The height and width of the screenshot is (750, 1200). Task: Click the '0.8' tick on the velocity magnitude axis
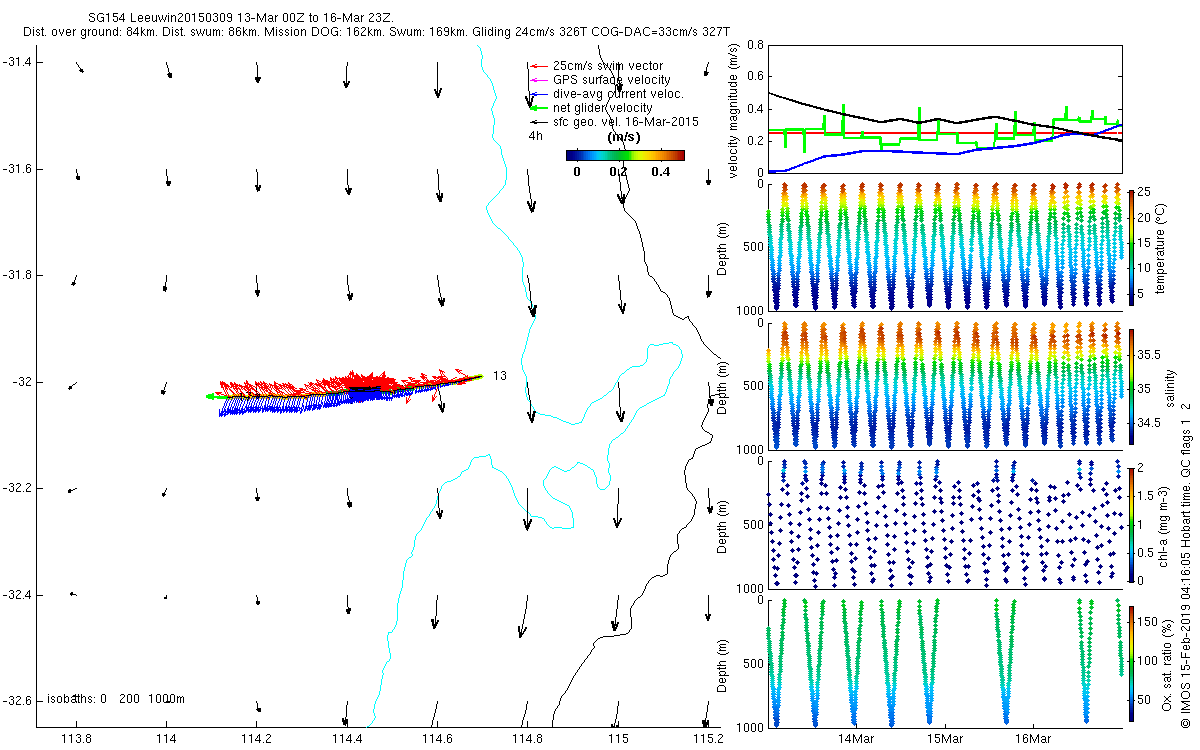point(755,45)
